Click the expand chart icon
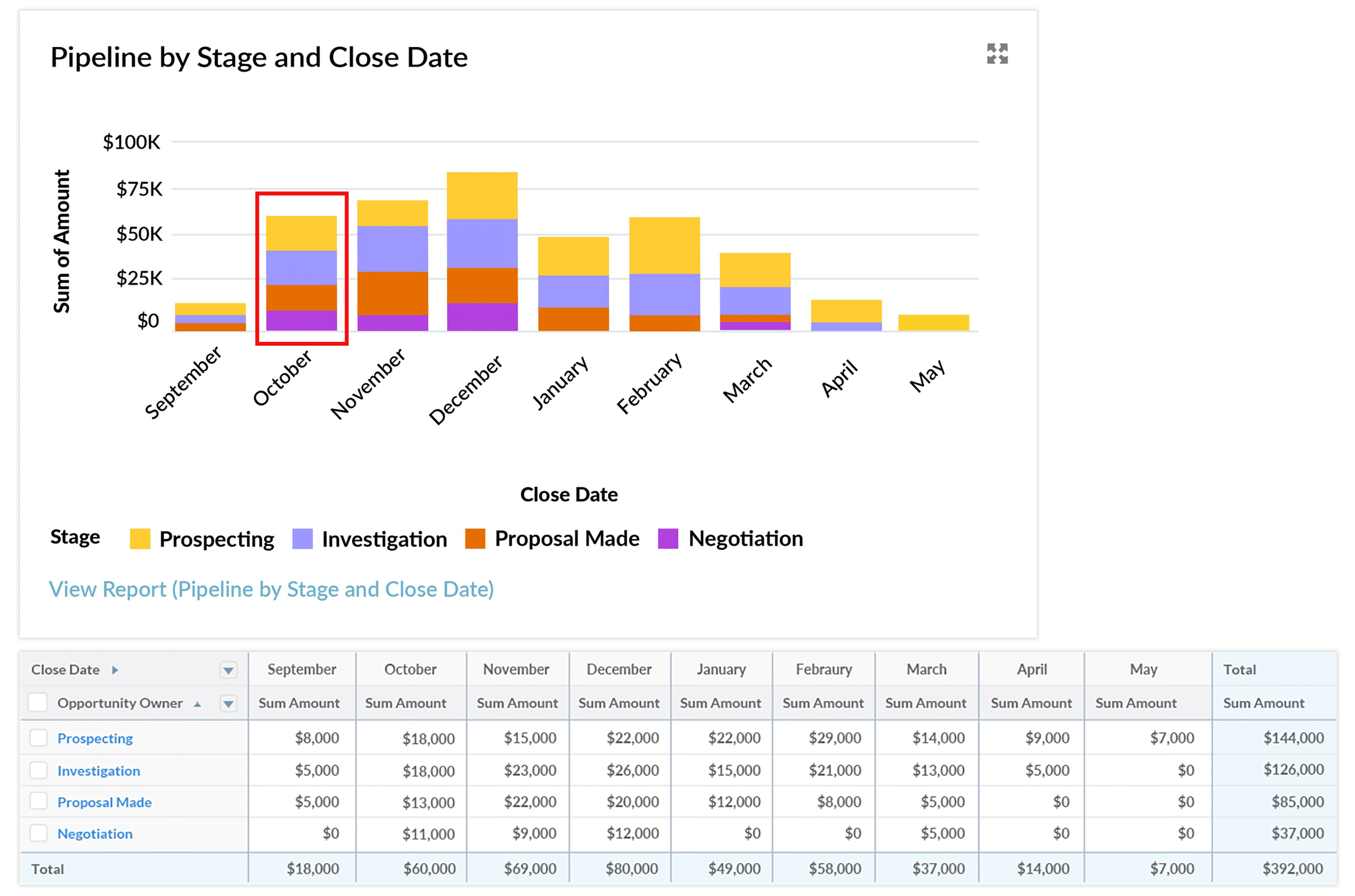 [x=997, y=54]
